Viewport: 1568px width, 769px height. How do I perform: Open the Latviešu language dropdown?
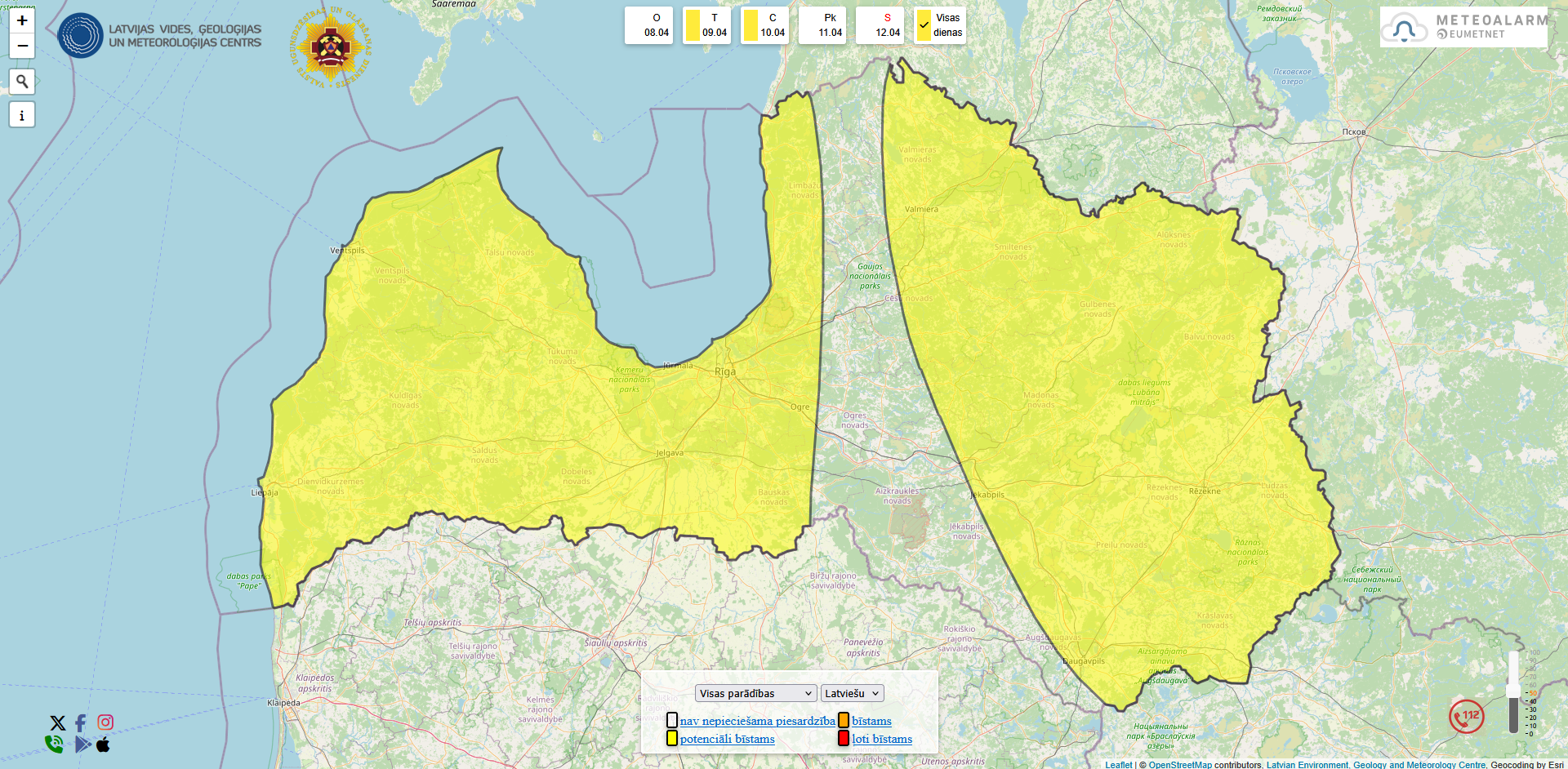click(852, 693)
